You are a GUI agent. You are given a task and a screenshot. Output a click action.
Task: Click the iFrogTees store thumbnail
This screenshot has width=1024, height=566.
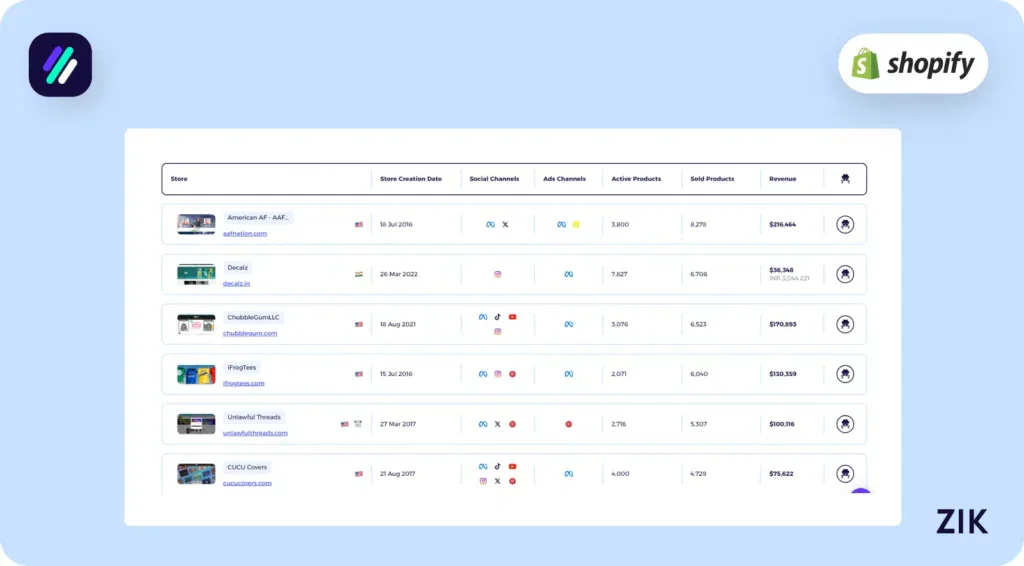(x=196, y=374)
